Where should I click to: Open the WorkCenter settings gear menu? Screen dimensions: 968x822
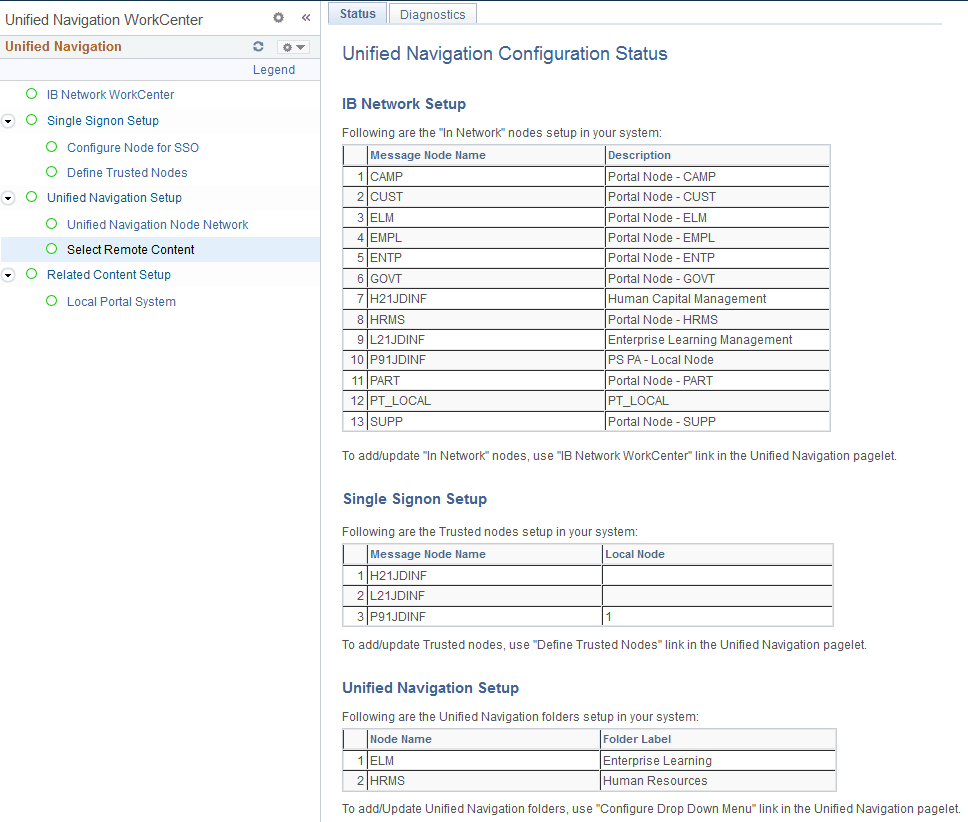(x=278, y=17)
